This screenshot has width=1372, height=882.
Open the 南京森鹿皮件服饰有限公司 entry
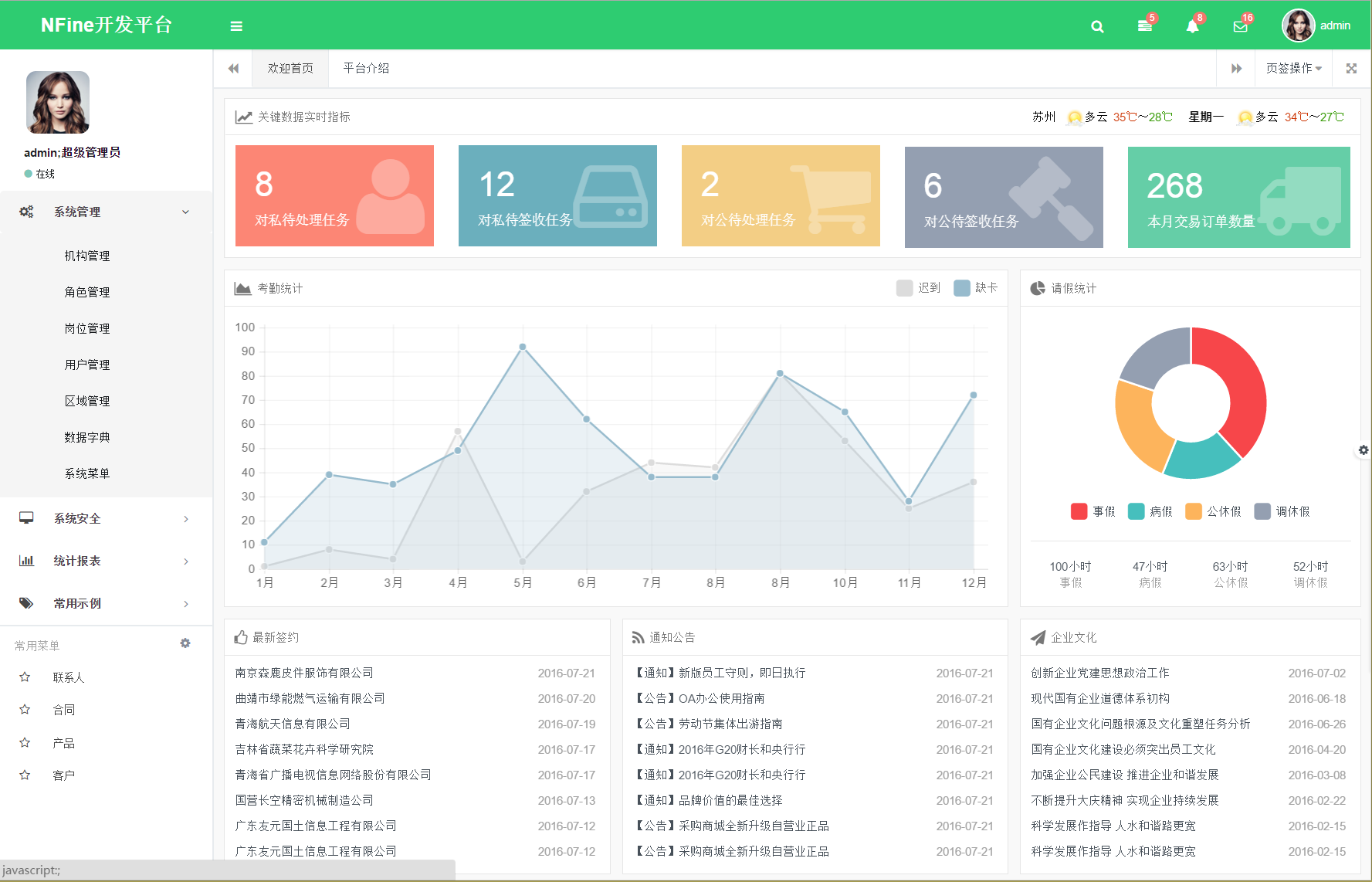coord(304,673)
